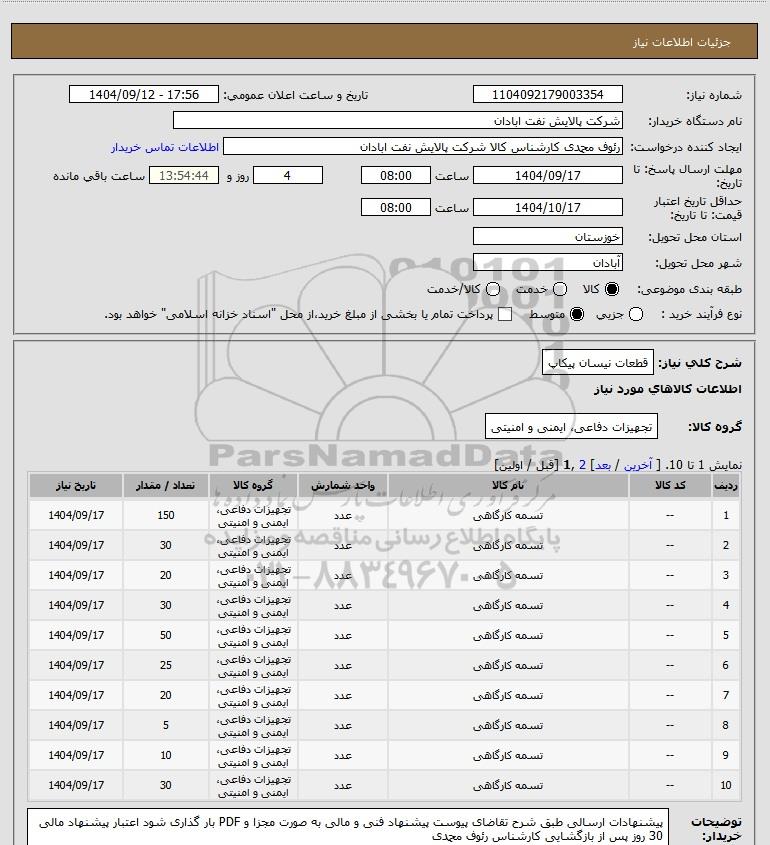Click the announcement date field 1404/09/12 - 17:56
Image resolution: width=770 pixels, height=845 pixels.
[144, 94]
